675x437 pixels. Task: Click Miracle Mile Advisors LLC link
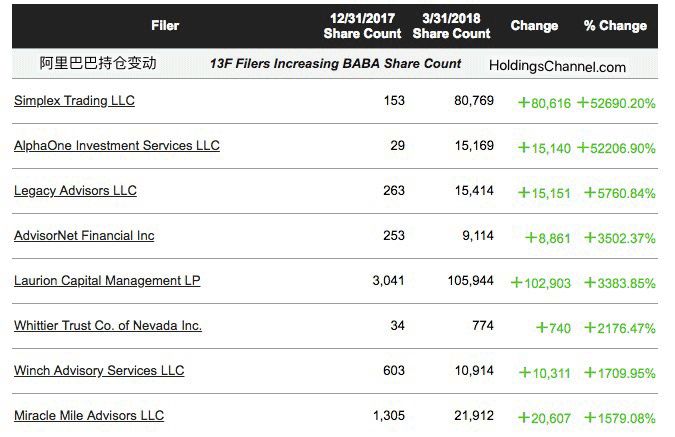(x=89, y=416)
